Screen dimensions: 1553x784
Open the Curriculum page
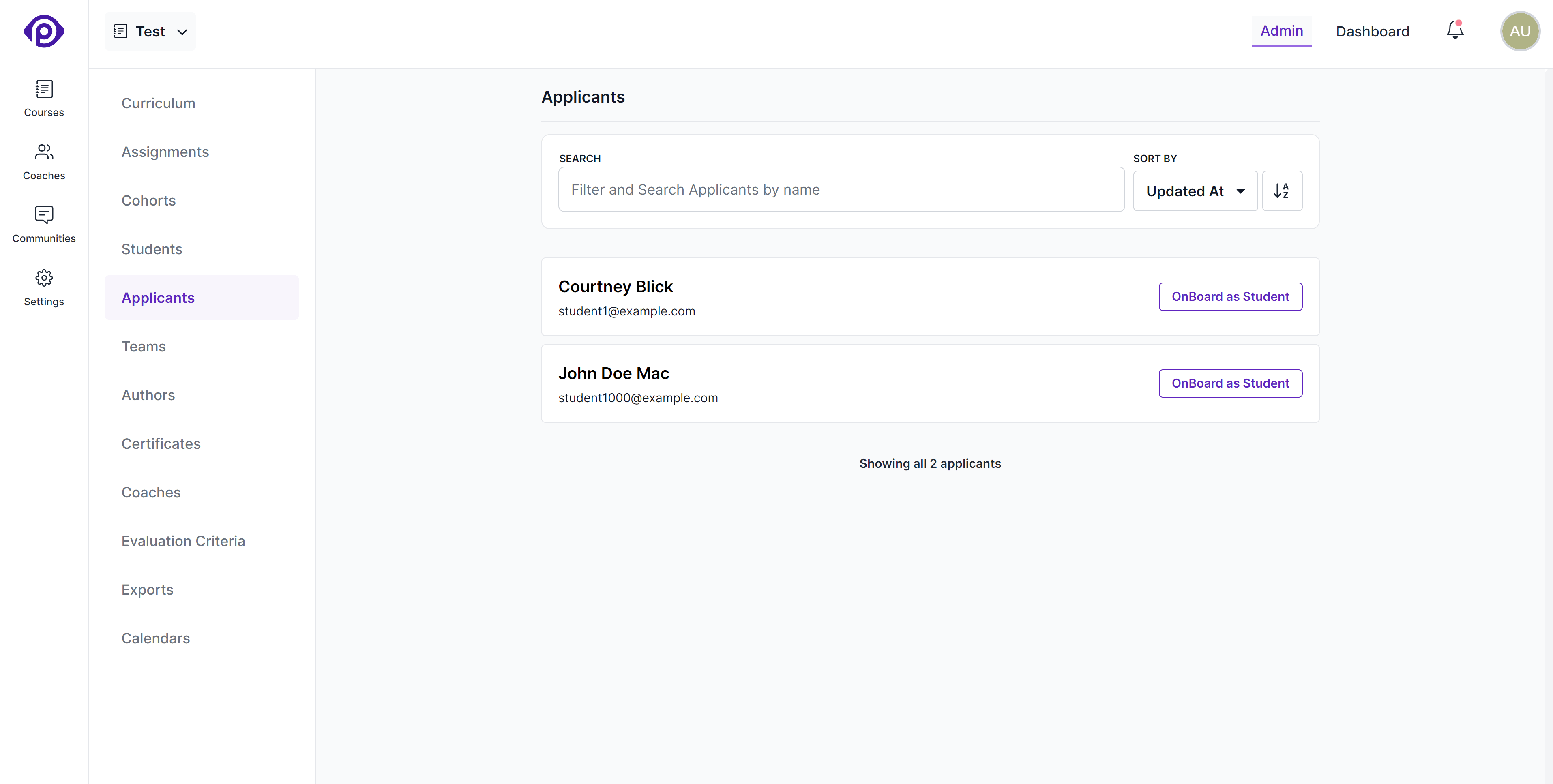coord(158,103)
